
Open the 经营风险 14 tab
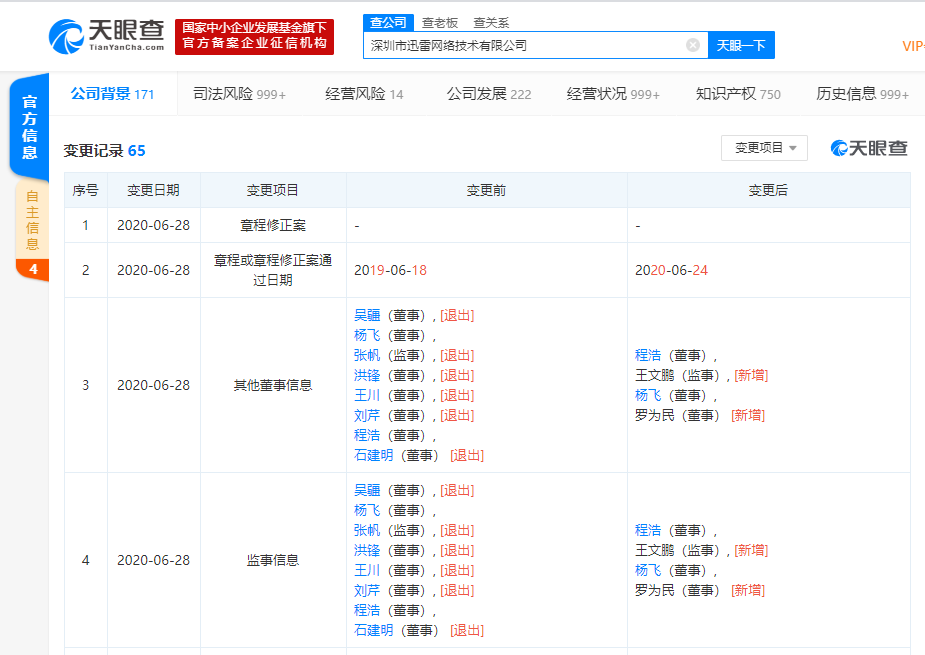click(x=364, y=94)
